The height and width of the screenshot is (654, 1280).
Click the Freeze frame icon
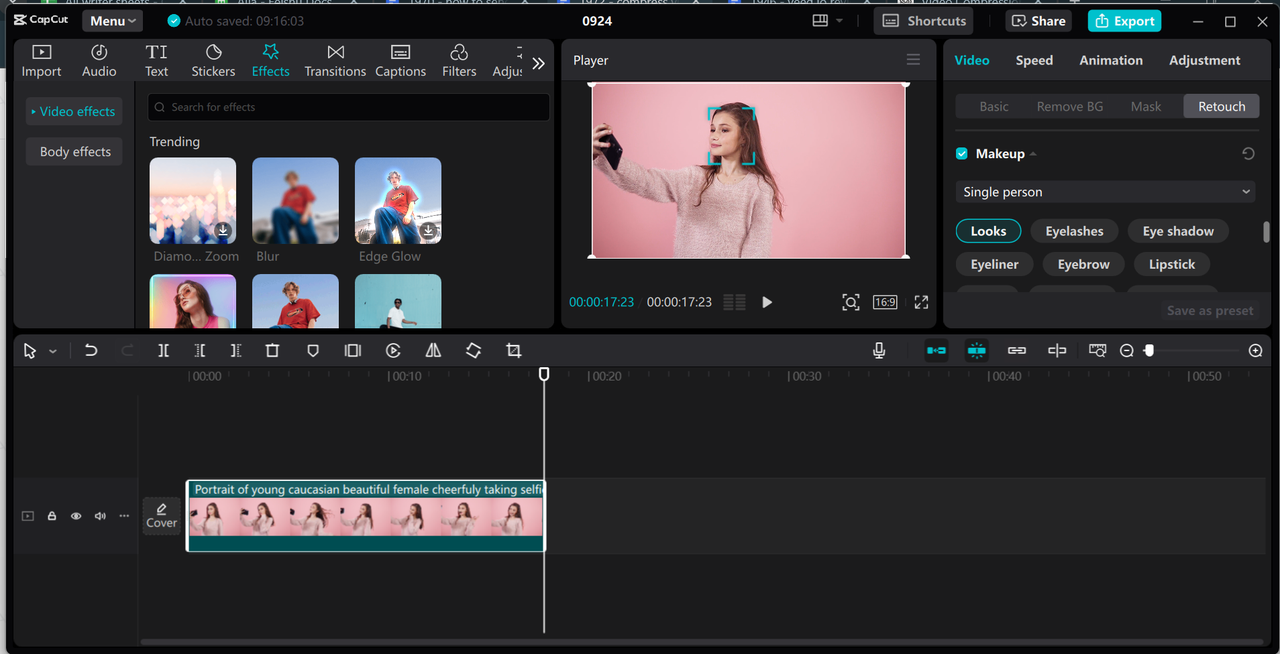tap(352, 351)
